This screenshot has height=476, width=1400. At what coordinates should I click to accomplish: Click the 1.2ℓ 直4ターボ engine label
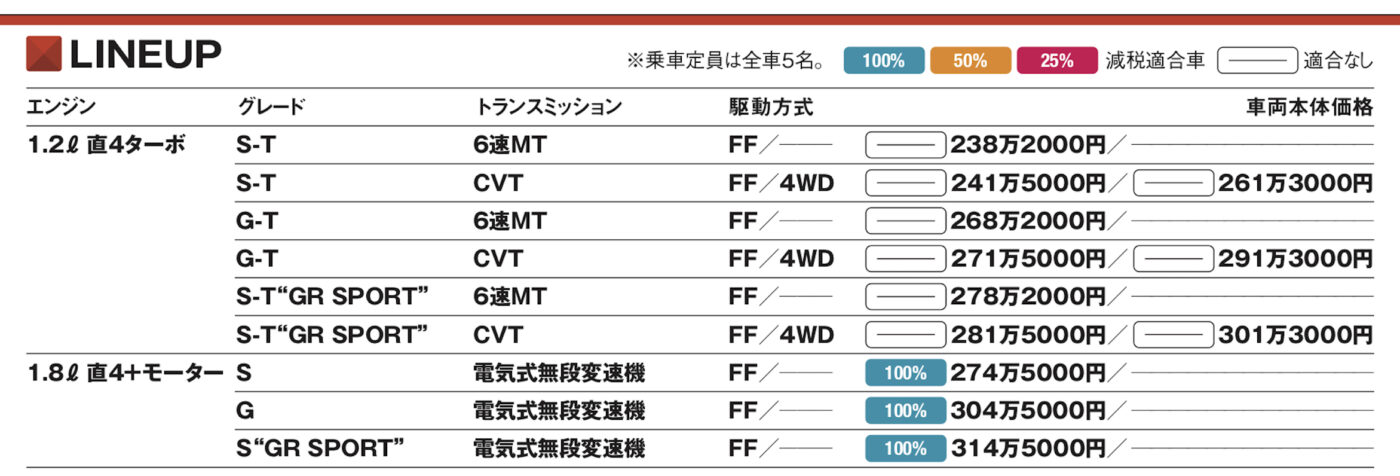tap(107, 145)
